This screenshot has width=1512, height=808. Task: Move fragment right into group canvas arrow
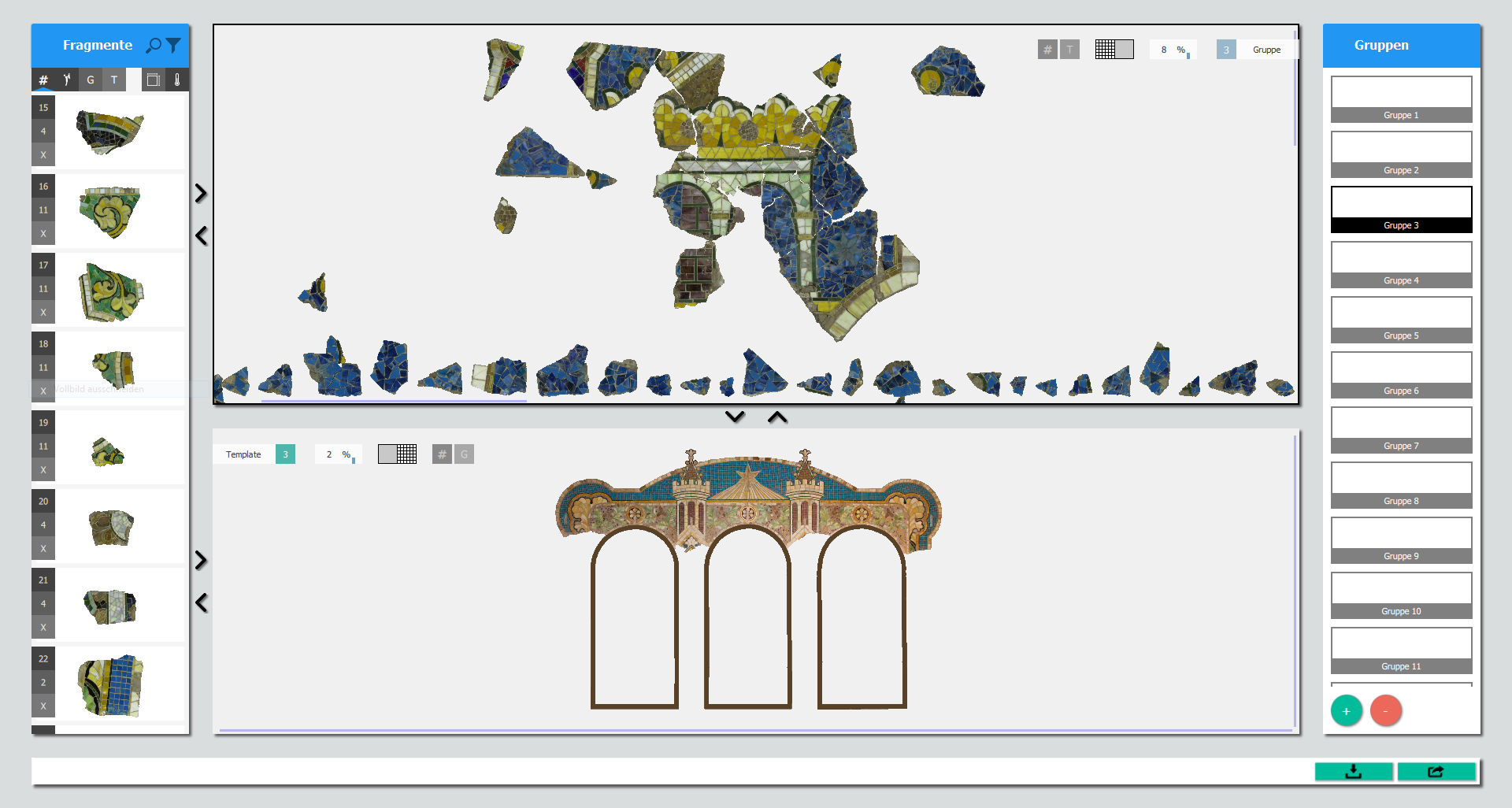coord(201,193)
